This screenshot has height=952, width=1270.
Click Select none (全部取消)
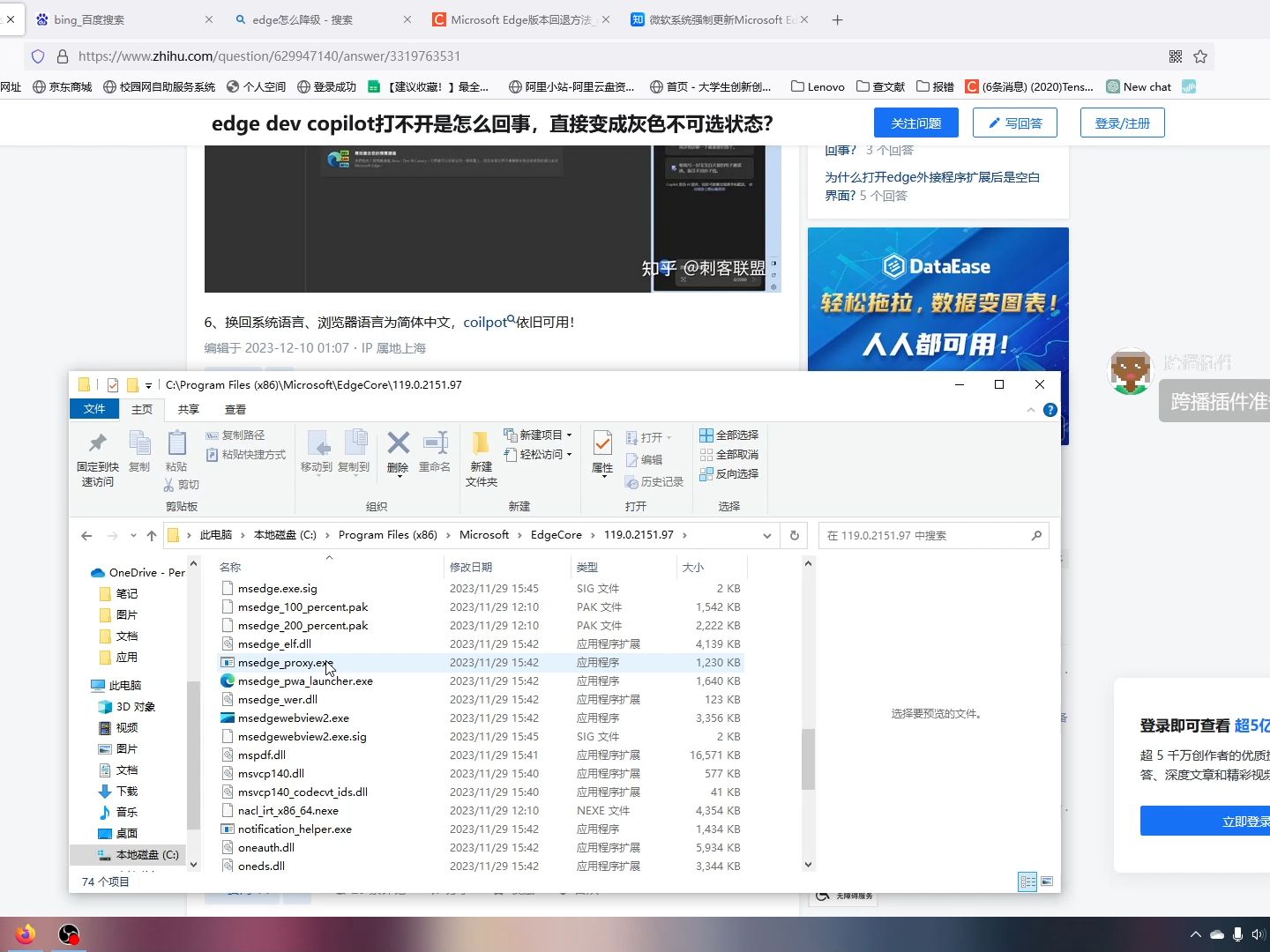tap(729, 455)
